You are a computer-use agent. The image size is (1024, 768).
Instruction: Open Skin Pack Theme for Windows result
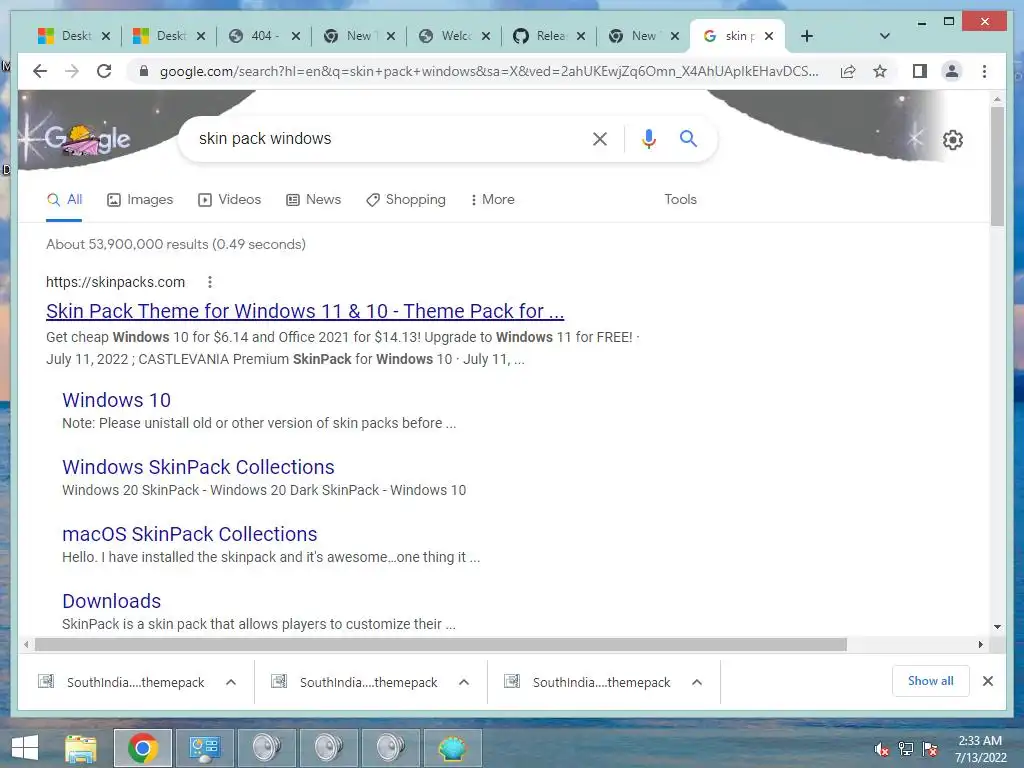305,312
